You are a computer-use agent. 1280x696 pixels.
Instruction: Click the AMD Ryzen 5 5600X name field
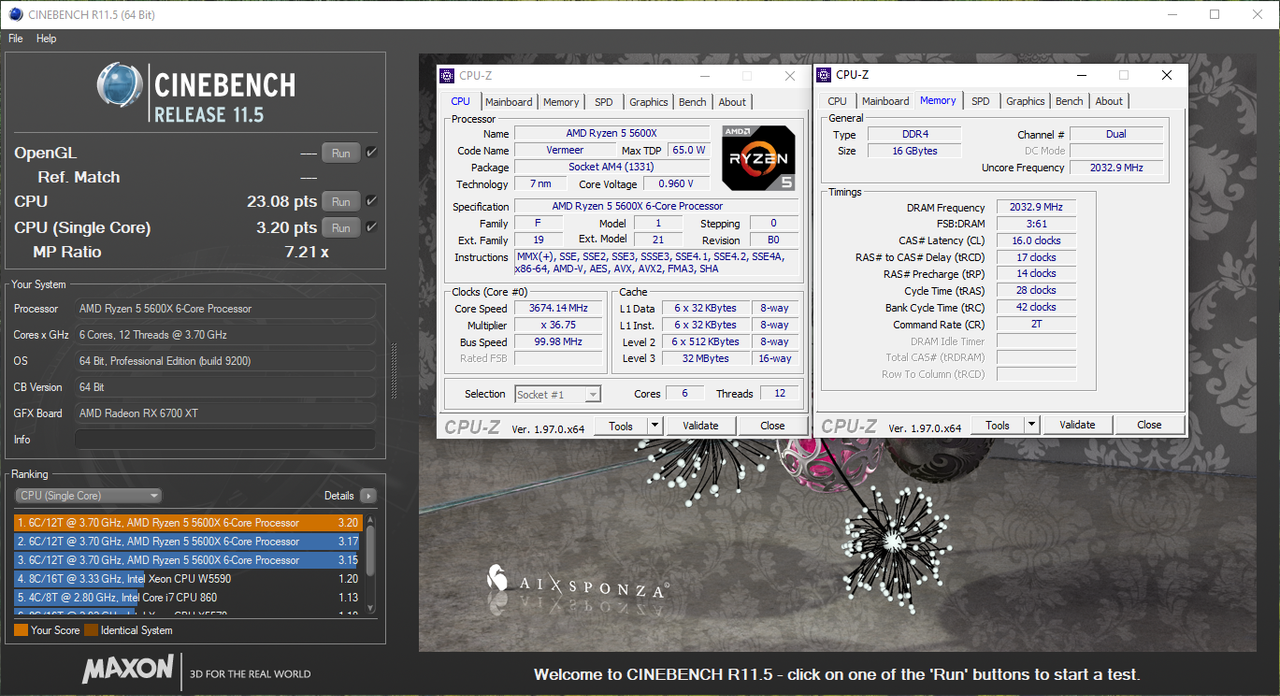pos(612,134)
